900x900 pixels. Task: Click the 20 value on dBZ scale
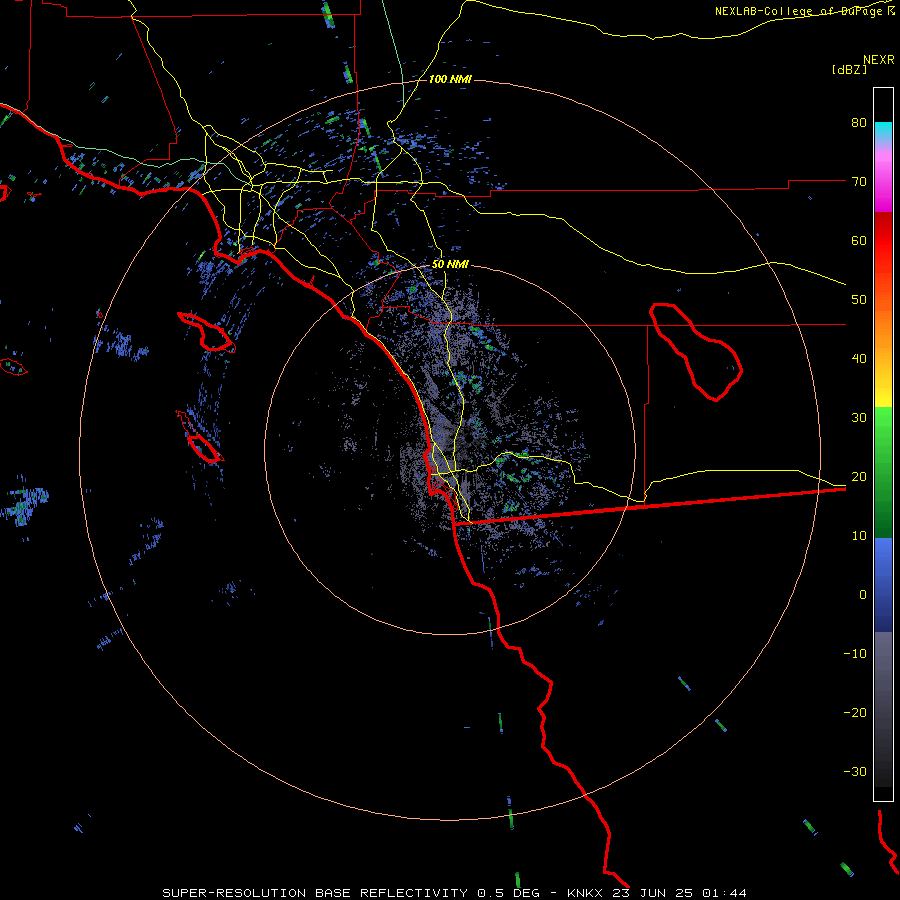[x=859, y=477]
